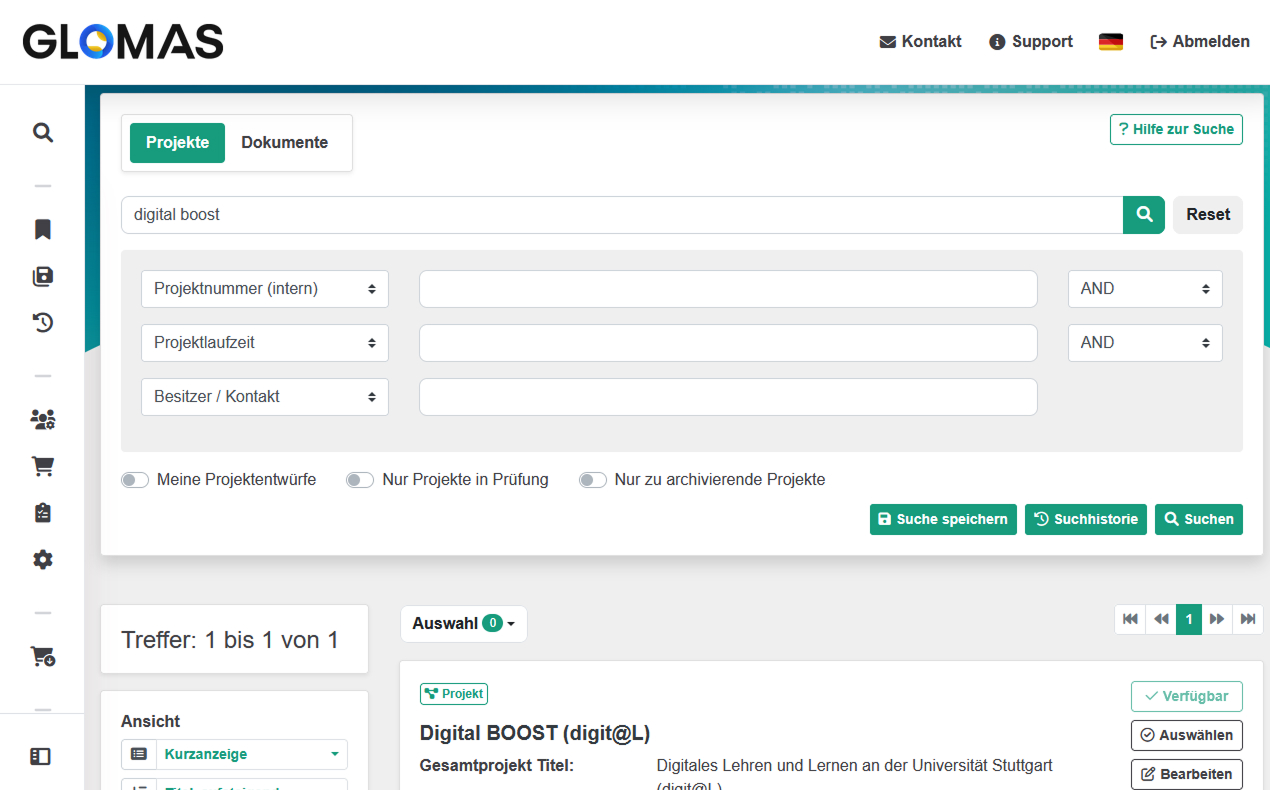Click the GLOMAS logo
Screen dimensions: 1270x790
tap(123, 42)
